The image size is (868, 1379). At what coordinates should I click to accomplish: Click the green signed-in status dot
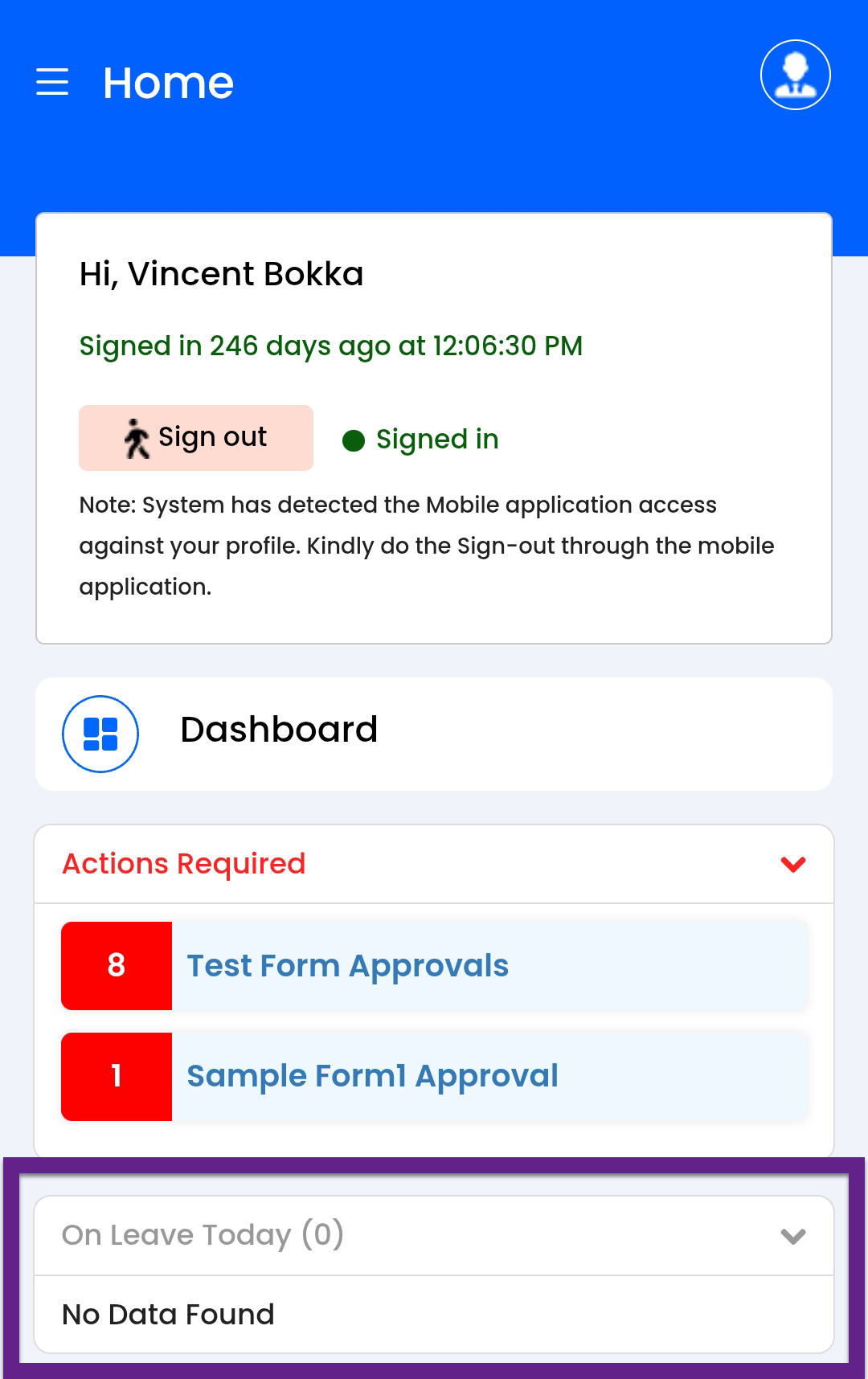click(354, 440)
